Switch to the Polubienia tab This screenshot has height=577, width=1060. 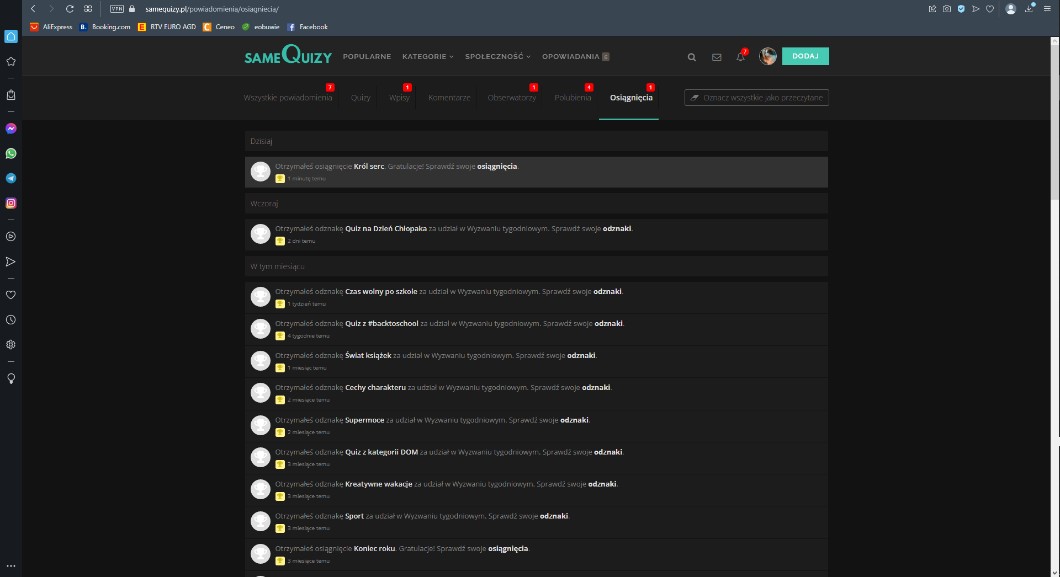pos(572,98)
